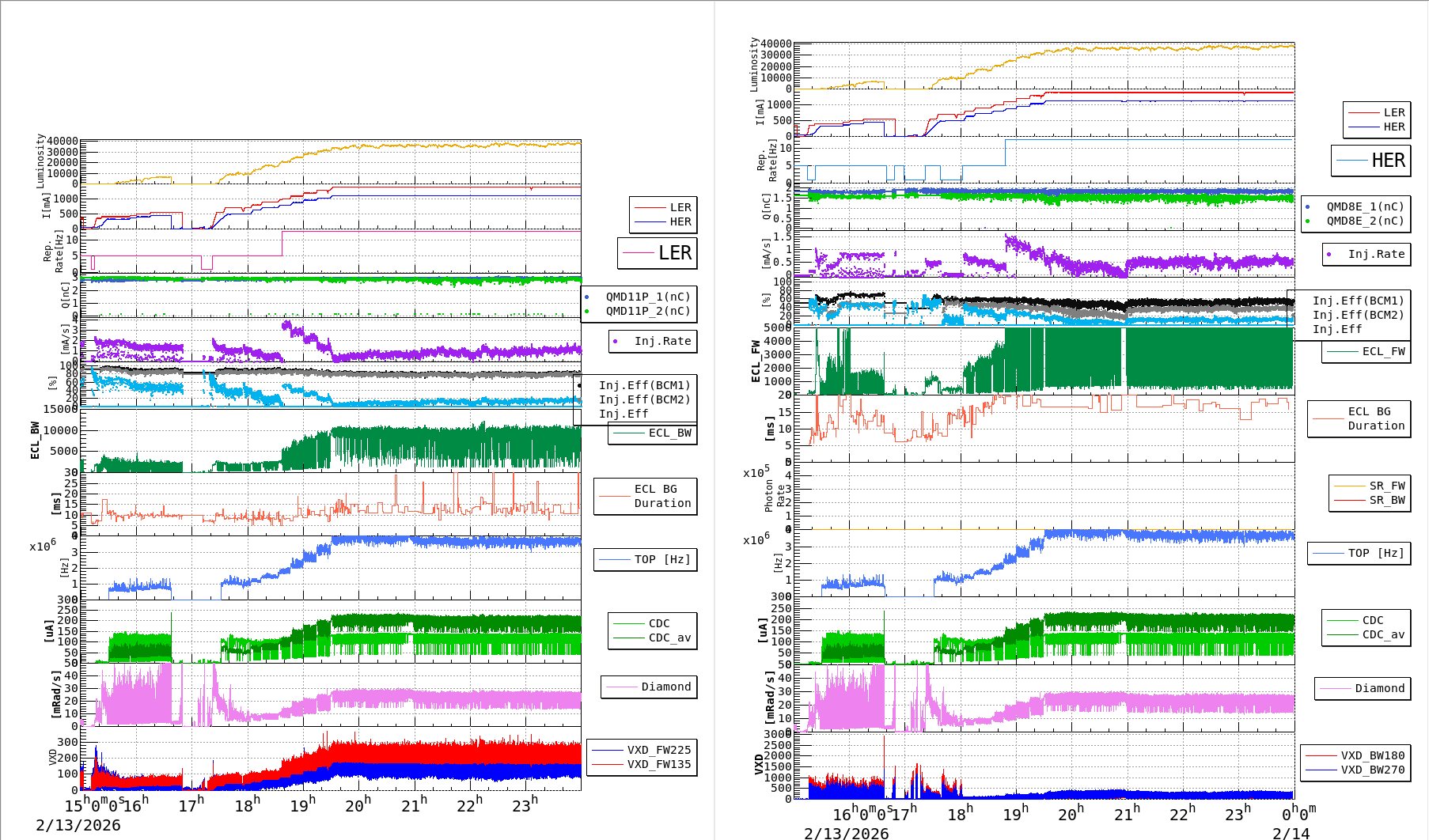Select the vertical ECL_BW axis title
The width and height of the screenshot is (1429, 840).
pos(35,441)
